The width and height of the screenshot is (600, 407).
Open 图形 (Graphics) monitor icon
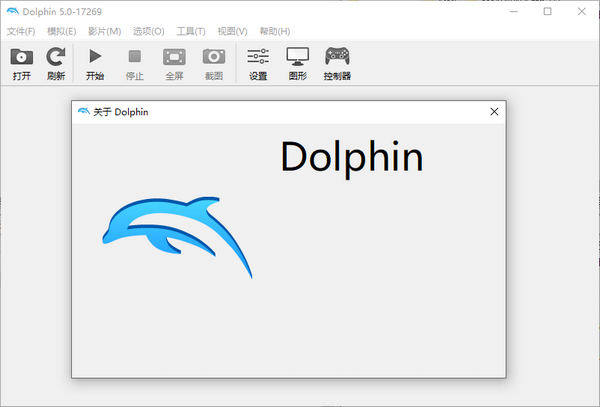[x=298, y=57]
